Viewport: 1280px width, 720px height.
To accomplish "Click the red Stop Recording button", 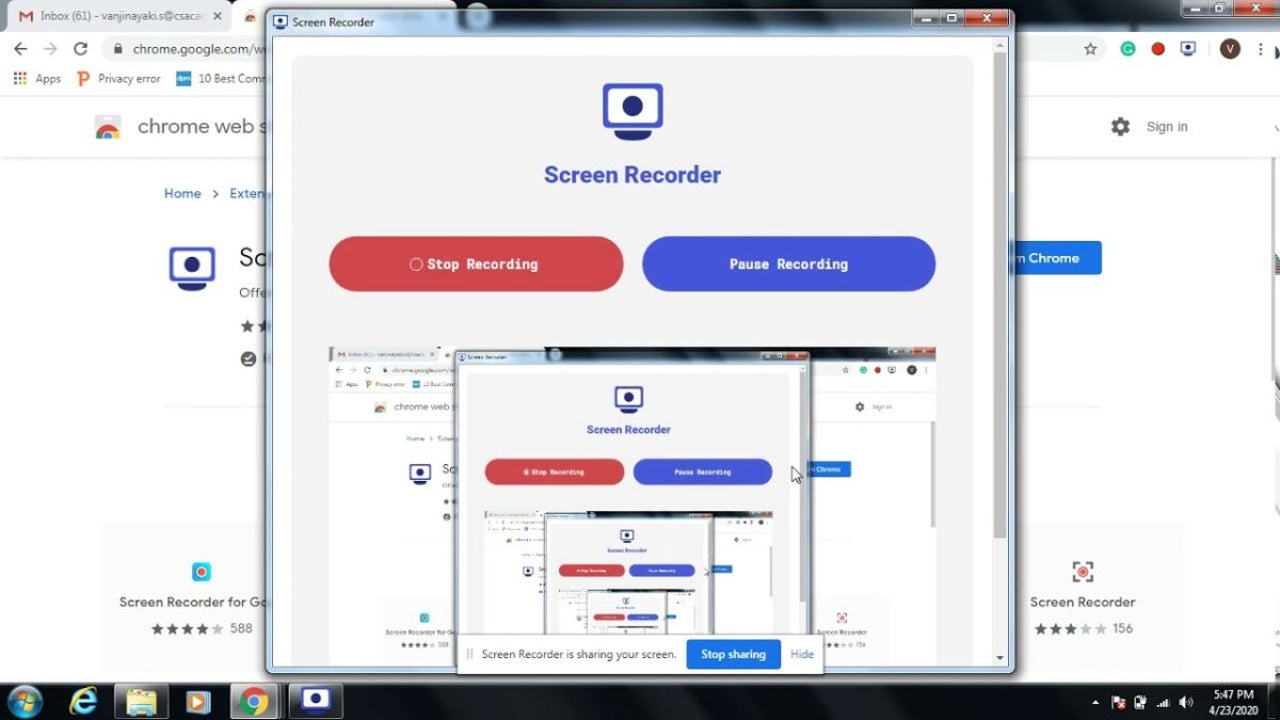I will point(476,264).
